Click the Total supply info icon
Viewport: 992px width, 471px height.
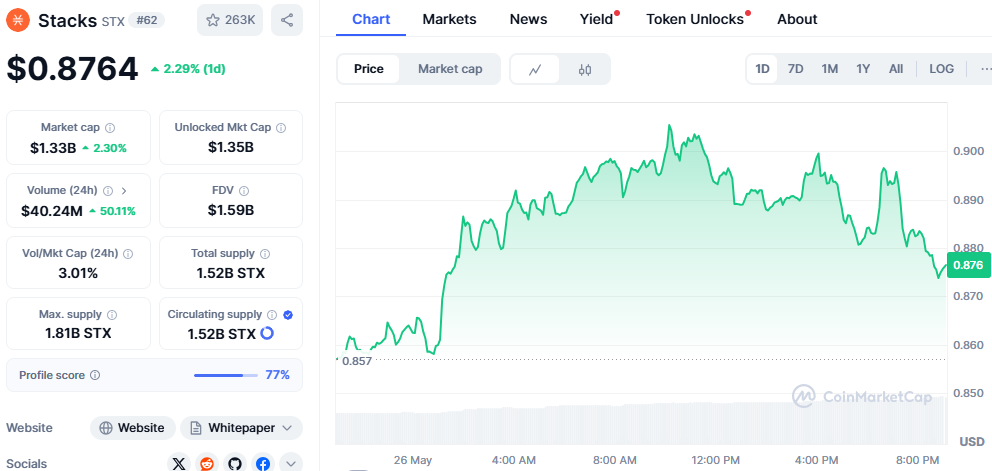(265, 254)
